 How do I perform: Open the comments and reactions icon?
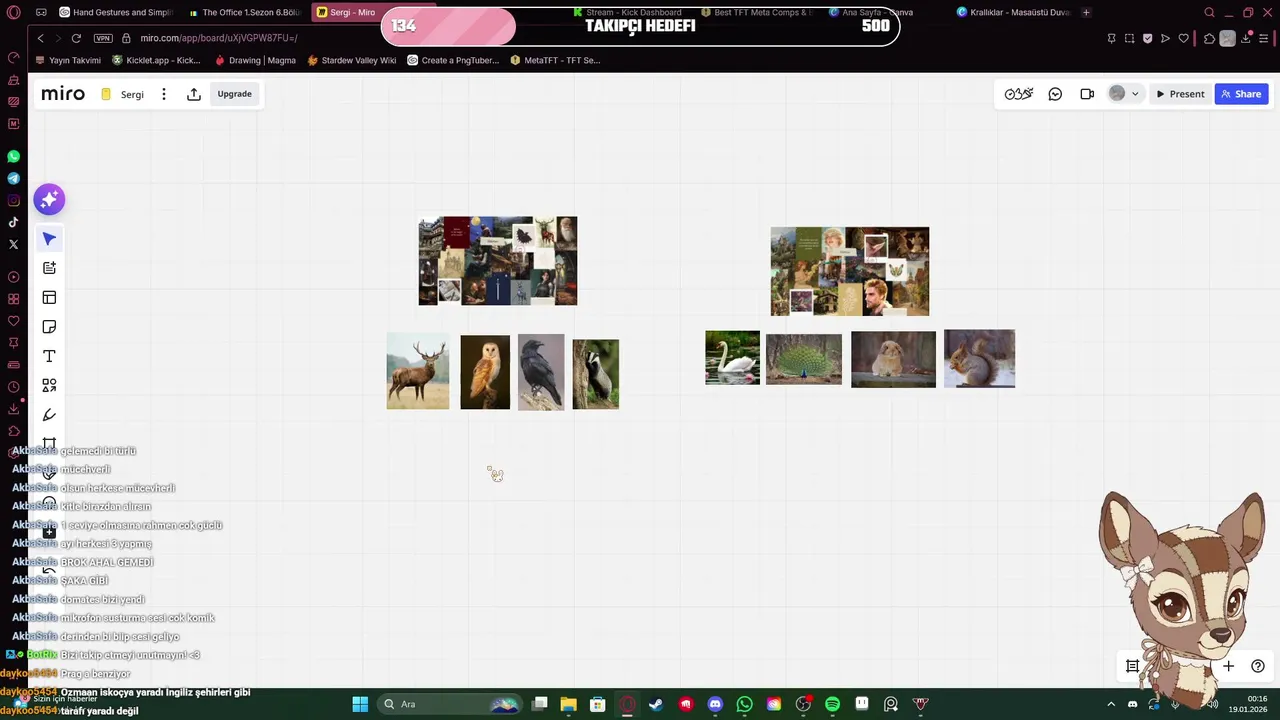tap(1055, 94)
